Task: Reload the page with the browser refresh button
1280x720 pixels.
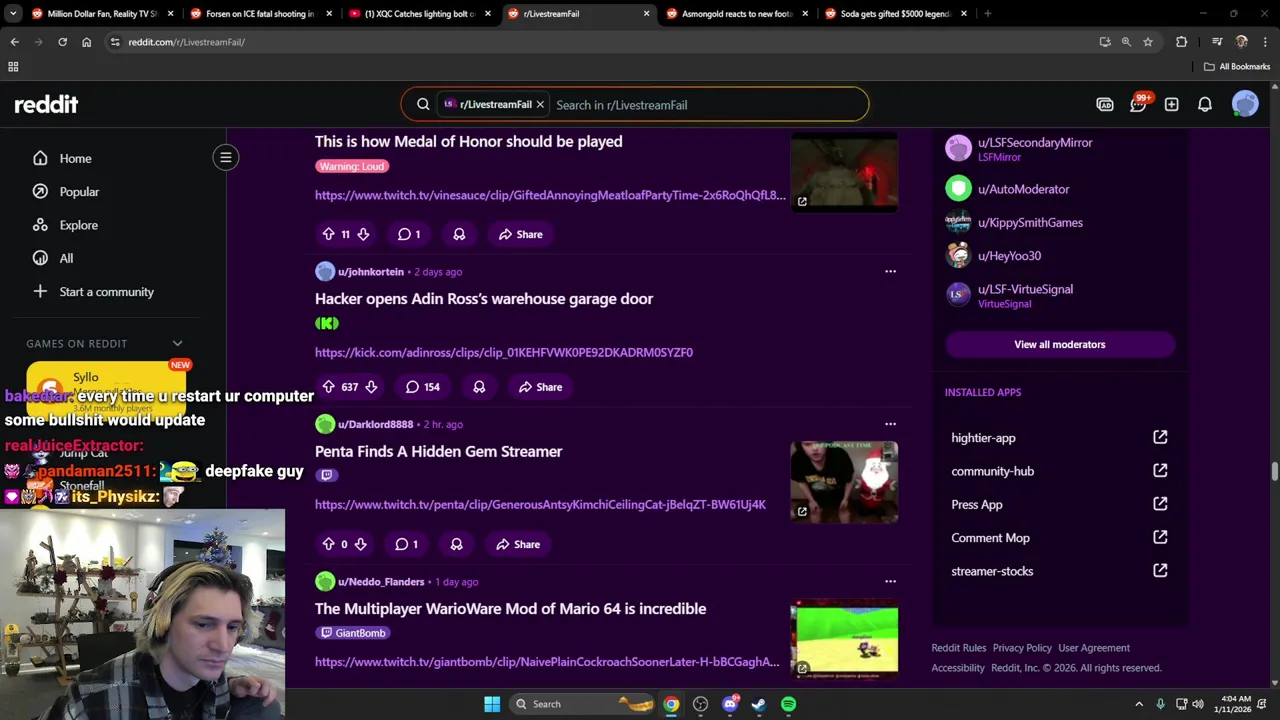Action: (x=62, y=42)
